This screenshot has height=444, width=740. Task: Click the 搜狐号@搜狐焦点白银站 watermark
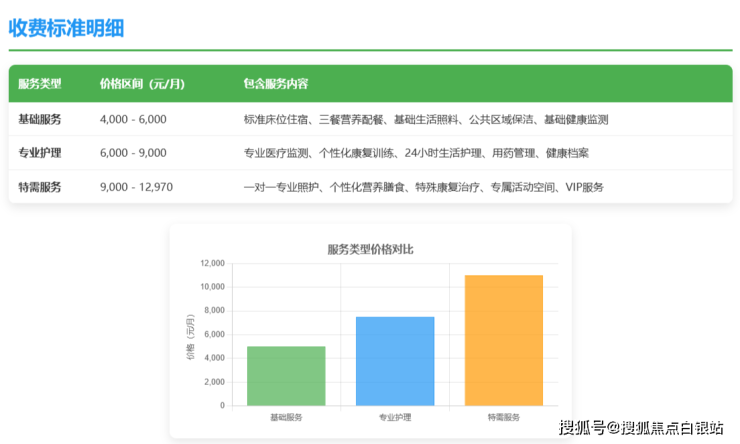pos(641,428)
